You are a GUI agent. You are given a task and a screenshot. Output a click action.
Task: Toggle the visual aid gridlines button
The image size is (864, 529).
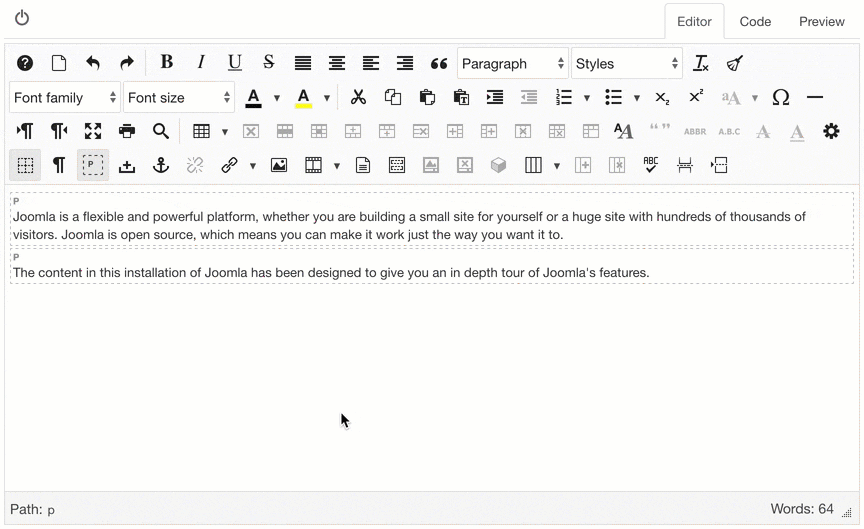(x=25, y=165)
